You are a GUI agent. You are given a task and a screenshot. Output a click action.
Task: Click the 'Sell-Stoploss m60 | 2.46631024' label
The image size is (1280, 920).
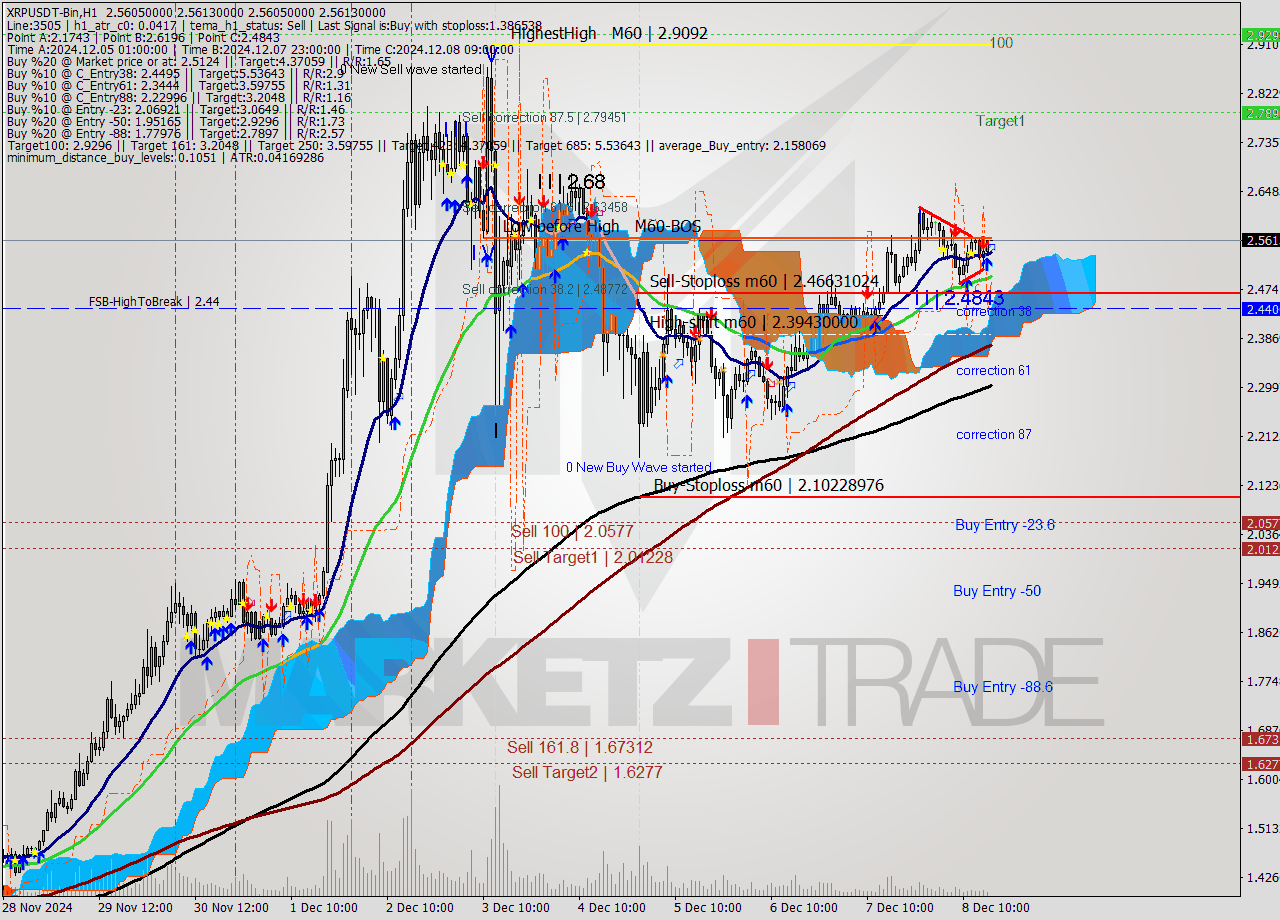764,282
